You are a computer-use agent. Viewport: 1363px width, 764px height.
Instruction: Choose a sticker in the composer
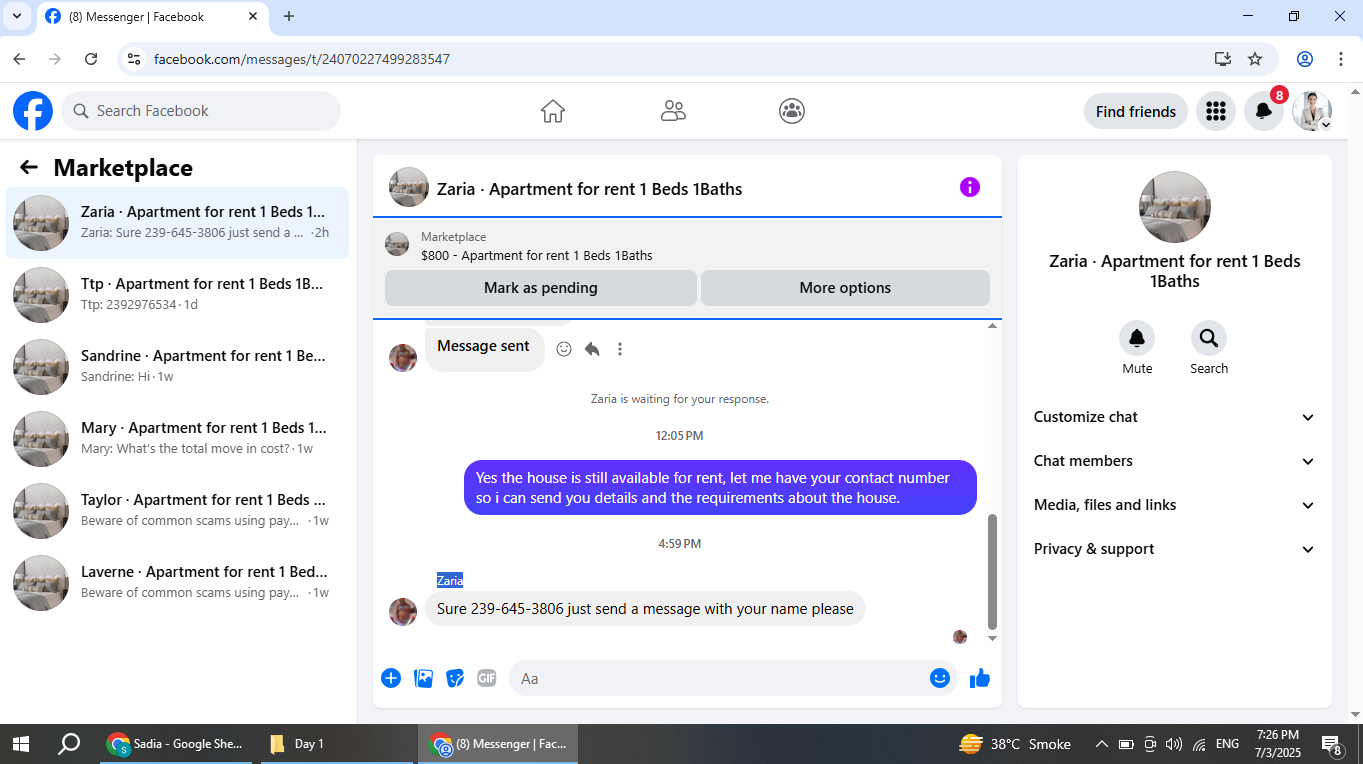455,678
